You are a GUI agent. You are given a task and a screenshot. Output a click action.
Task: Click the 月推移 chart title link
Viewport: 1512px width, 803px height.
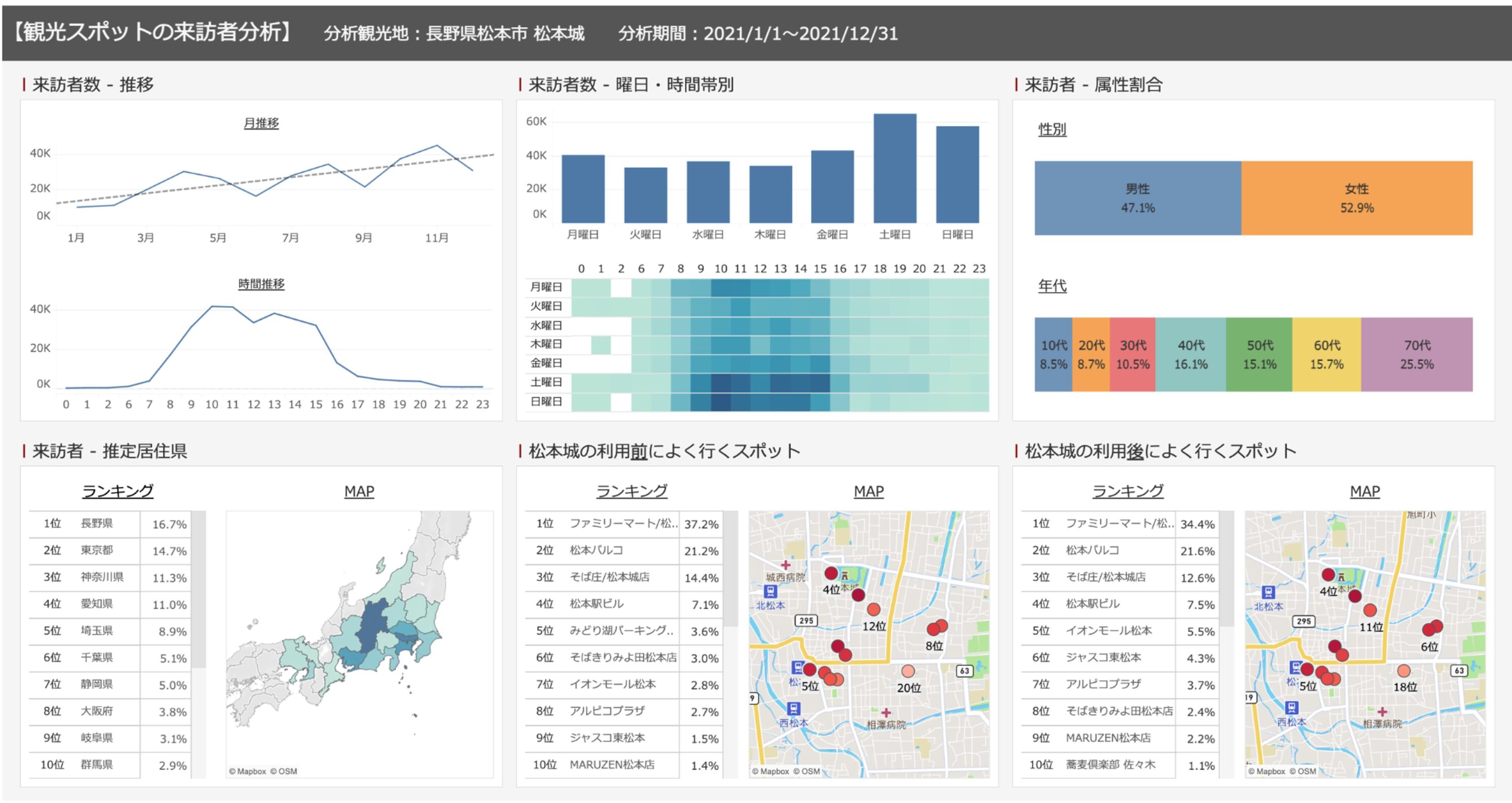point(261,123)
